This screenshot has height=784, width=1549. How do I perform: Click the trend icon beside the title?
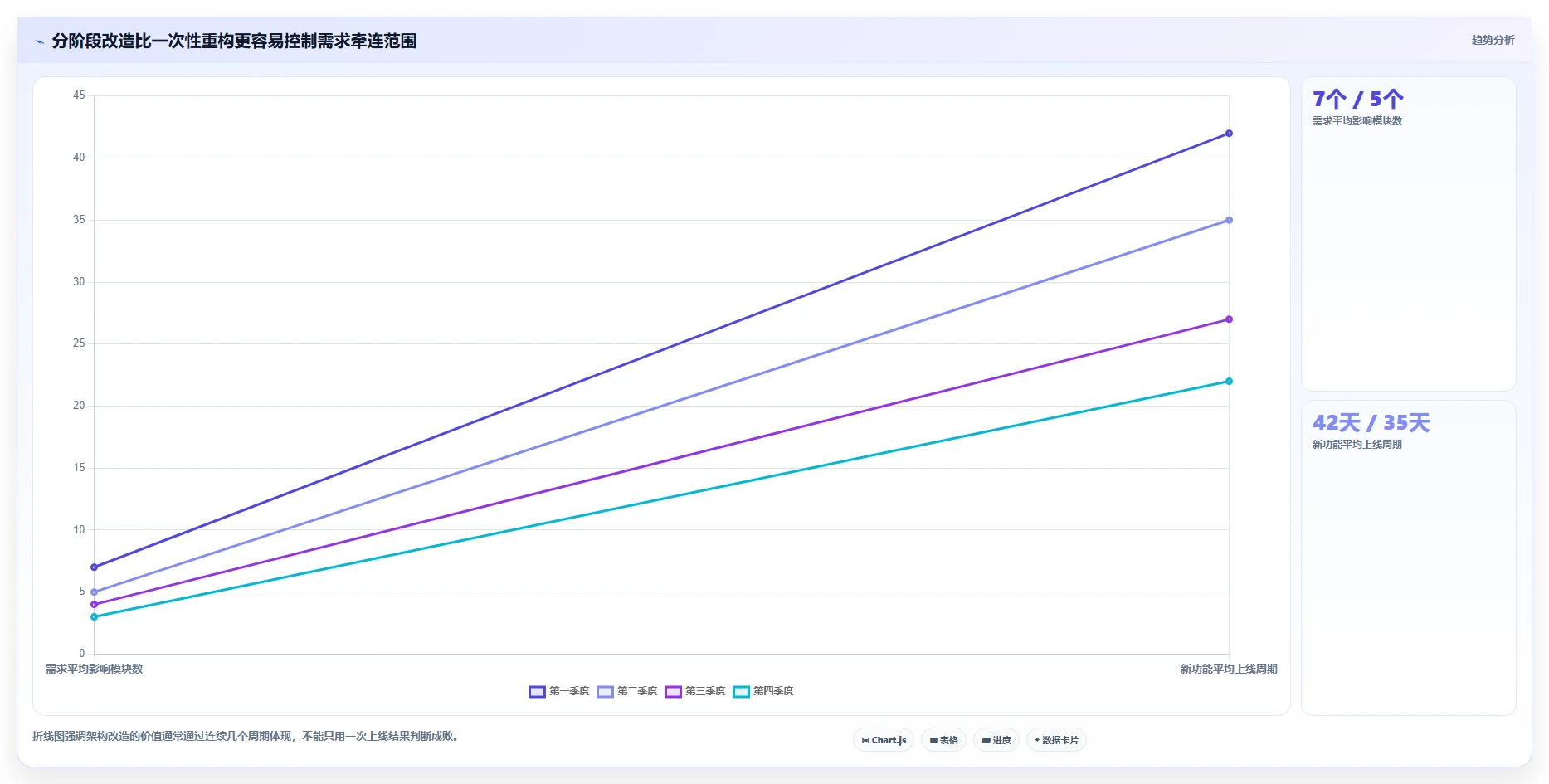[39, 41]
